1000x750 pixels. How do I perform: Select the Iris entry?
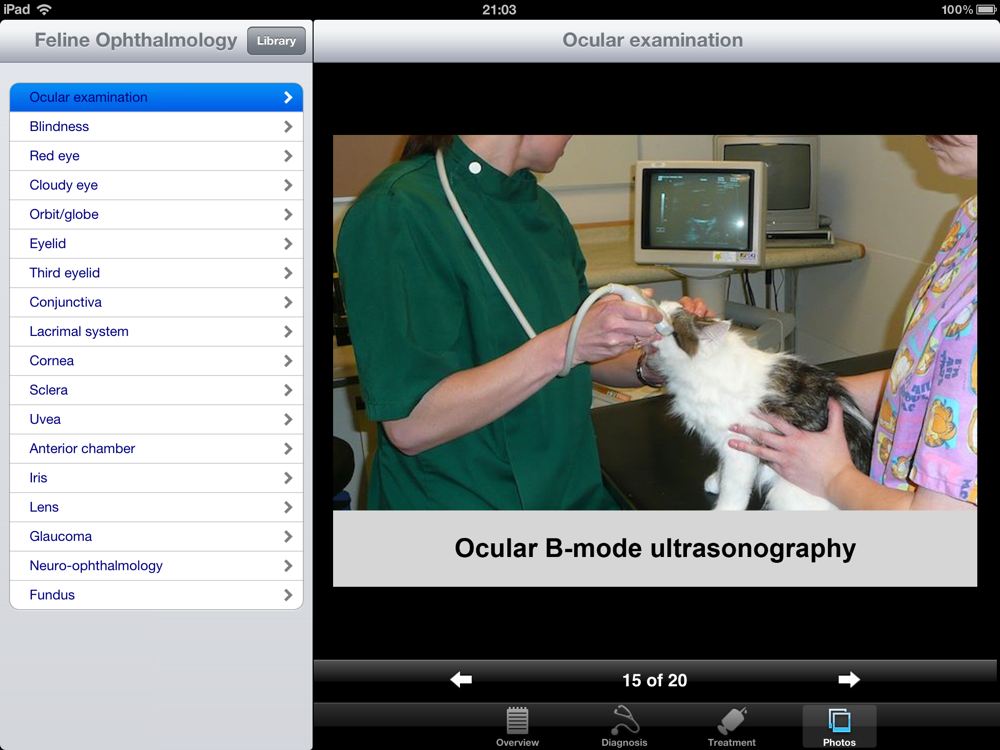[156, 478]
